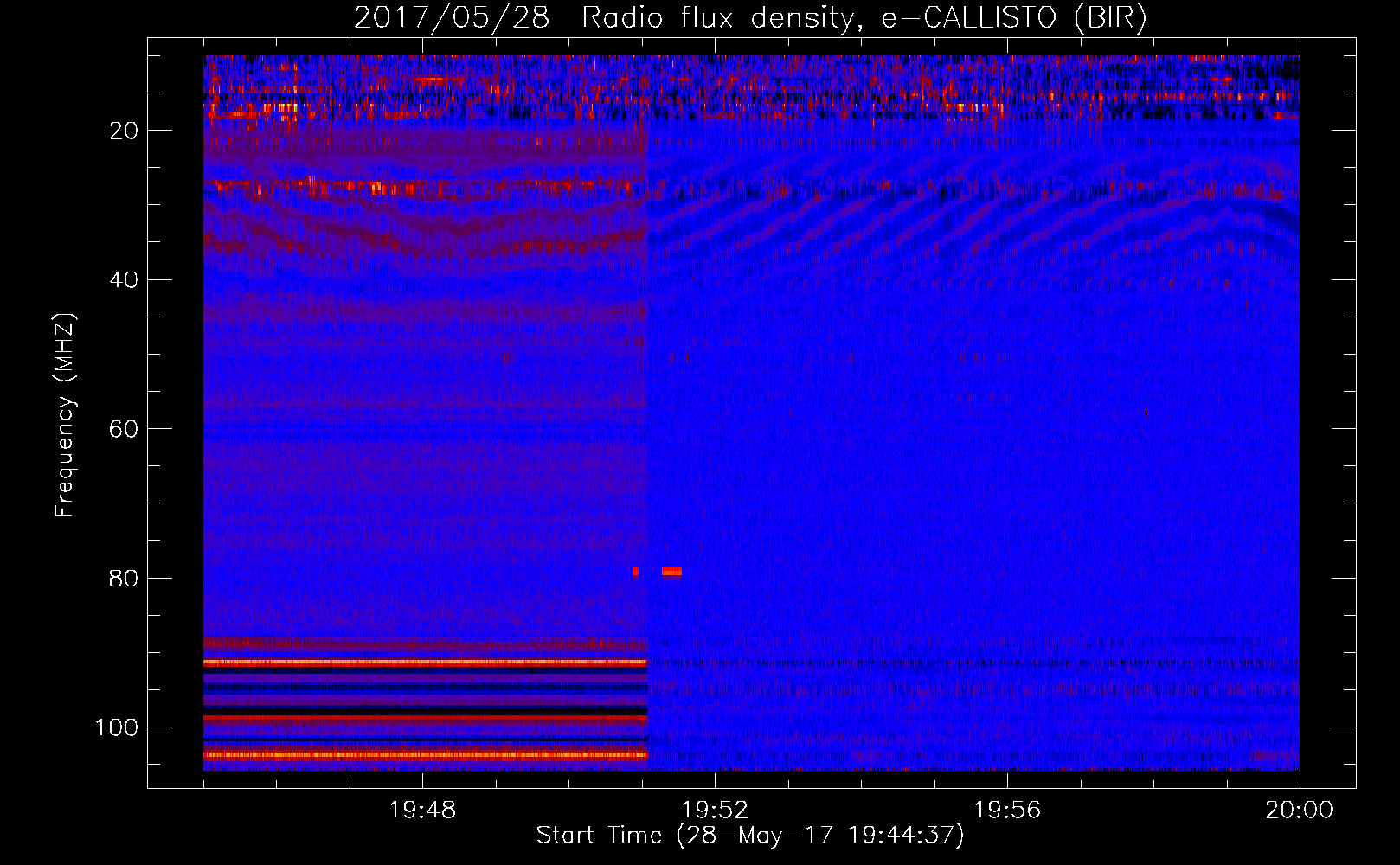Click the "80" frequency tick label
Image resolution: width=1400 pixels, height=865 pixels.
tap(124, 578)
